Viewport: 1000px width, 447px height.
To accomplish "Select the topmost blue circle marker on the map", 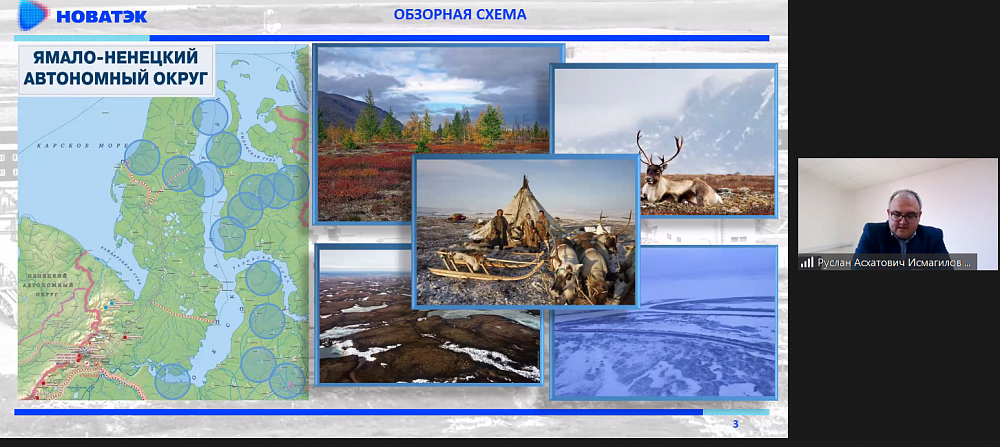I will pos(210,117).
